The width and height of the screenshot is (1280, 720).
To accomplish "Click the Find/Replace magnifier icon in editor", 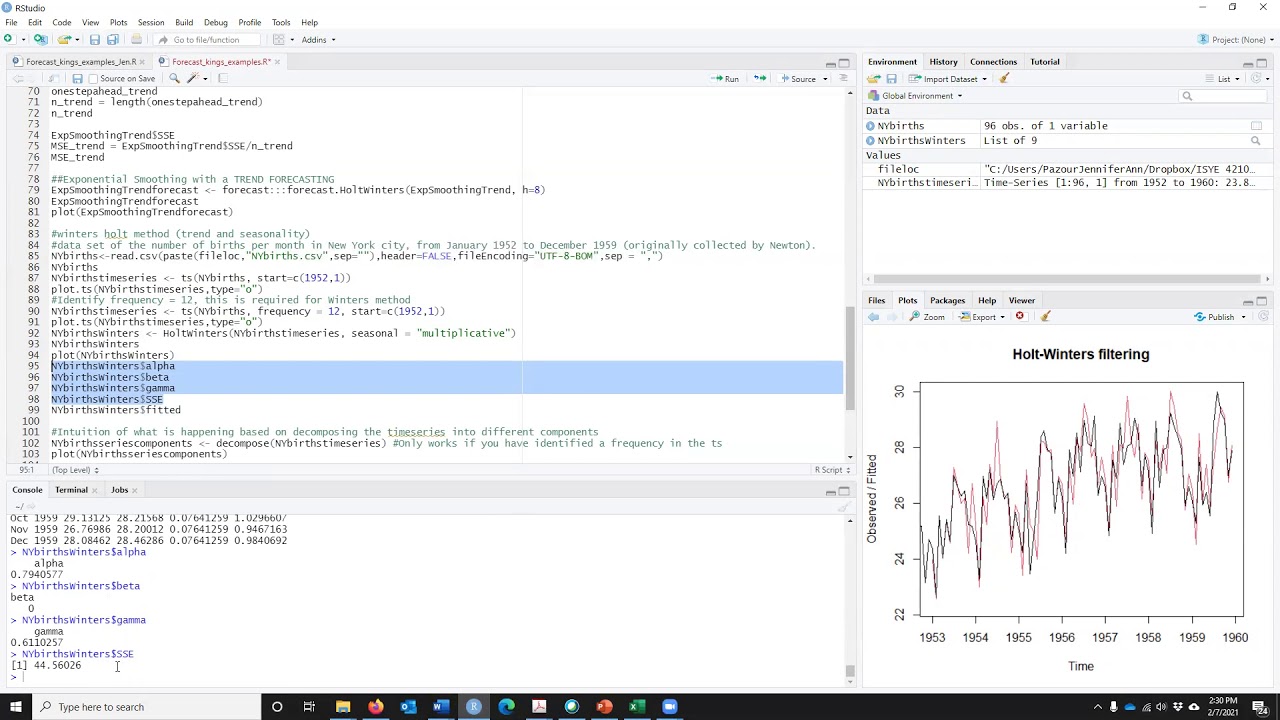I will pos(174,78).
